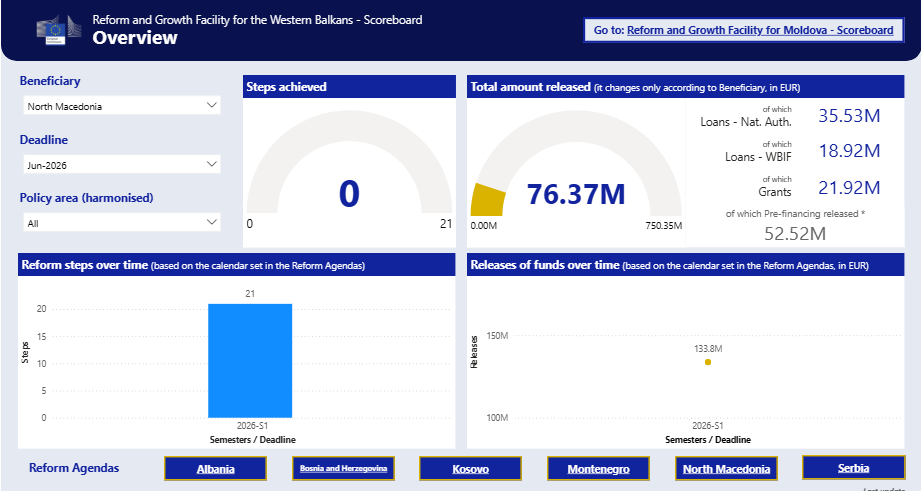Open the Montenegro reform agenda
The width and height of the screenshot is (922, 491).
point(598,469)
